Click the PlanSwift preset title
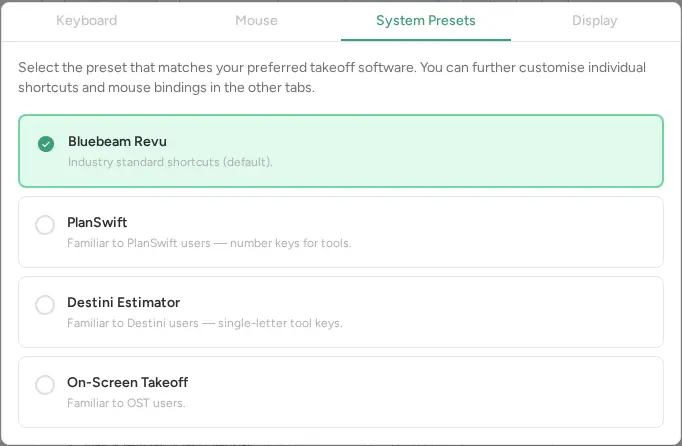682x446 pixels. 97,222
